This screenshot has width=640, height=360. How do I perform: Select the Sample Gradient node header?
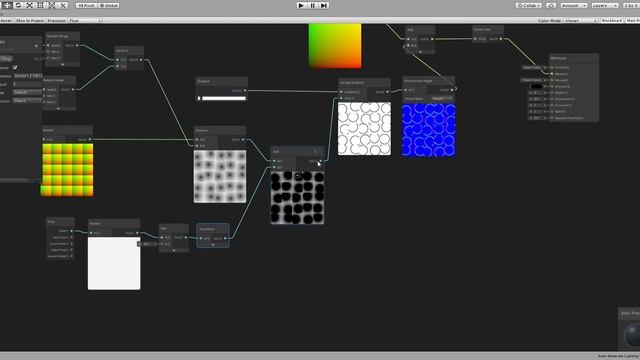(364, 82)
